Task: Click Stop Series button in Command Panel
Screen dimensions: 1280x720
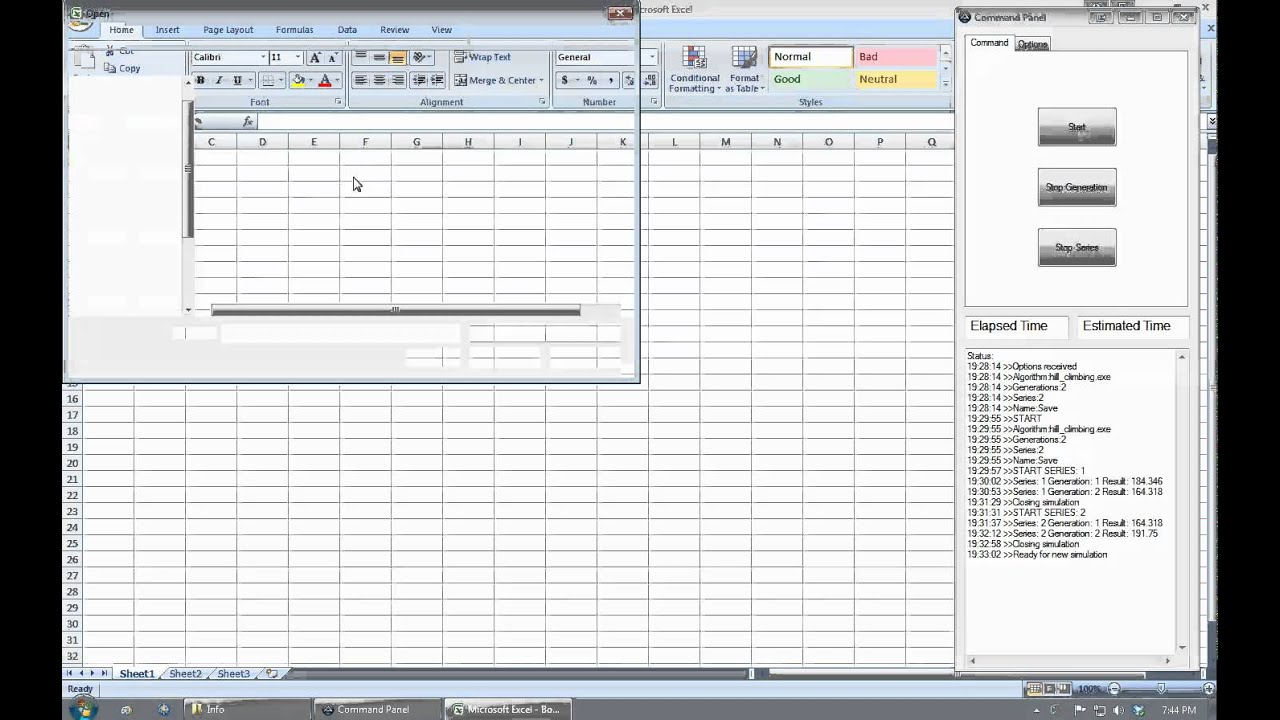Action: point(1077,247)
